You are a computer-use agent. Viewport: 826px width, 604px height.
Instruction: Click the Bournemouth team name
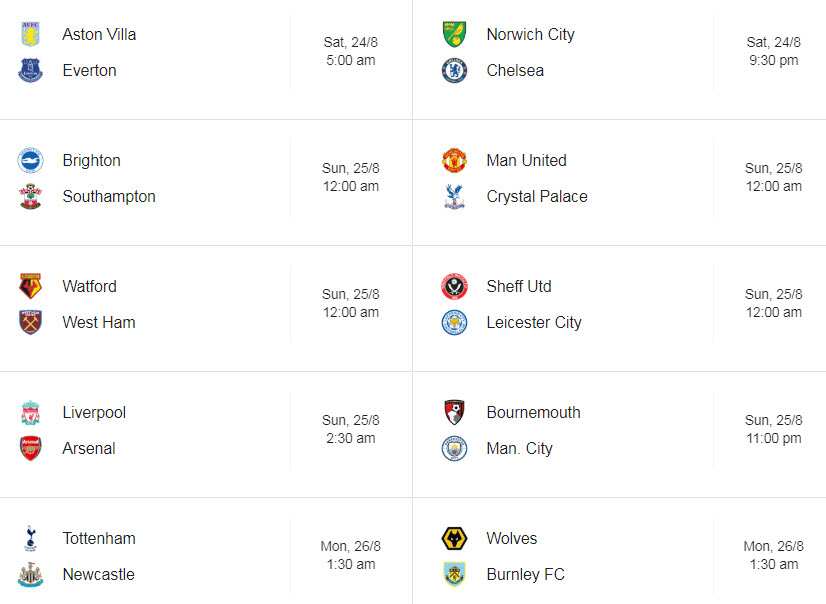coord(534,412)
